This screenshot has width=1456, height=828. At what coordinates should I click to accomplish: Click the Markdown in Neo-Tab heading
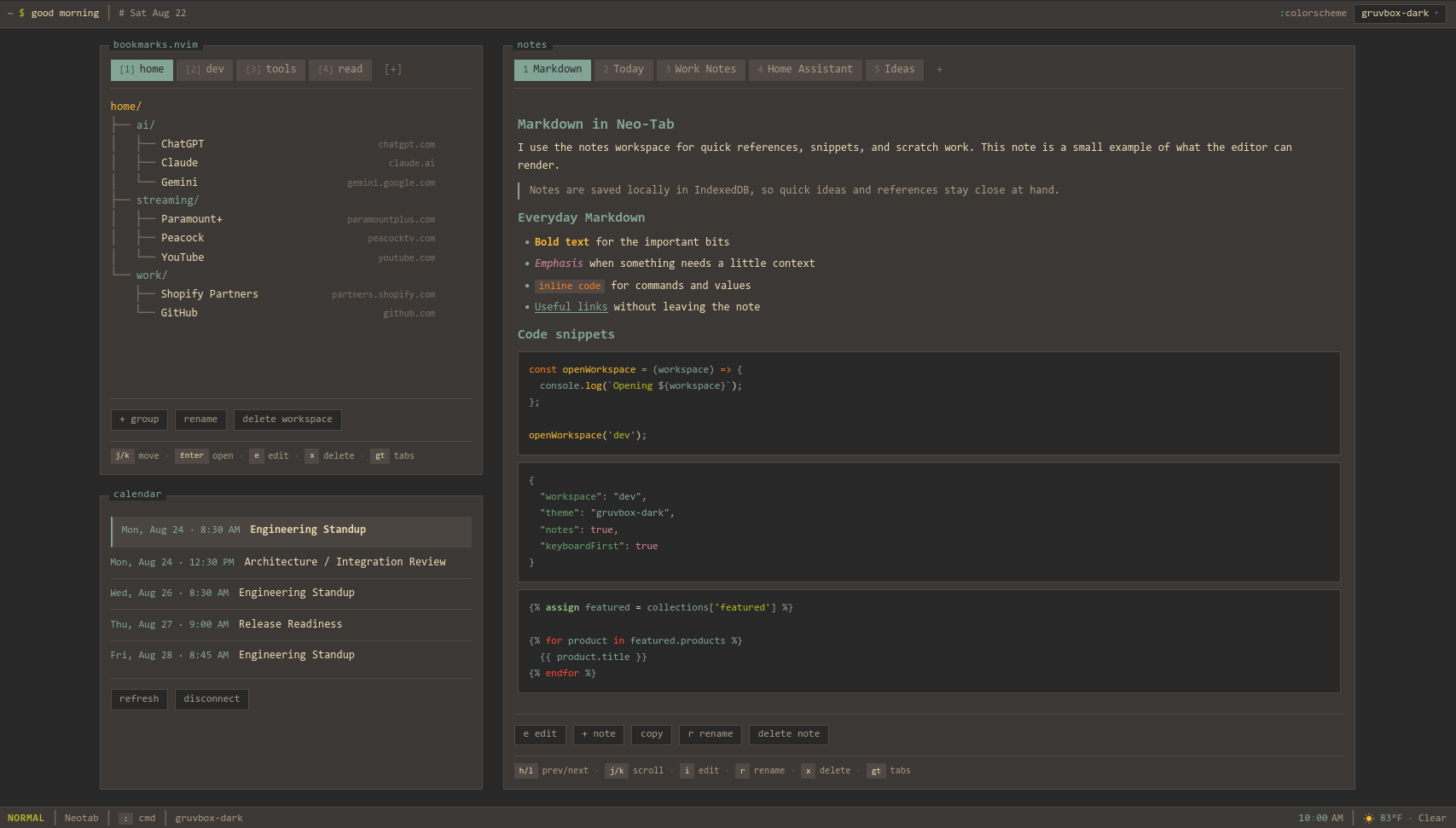[x=595, y=124]
